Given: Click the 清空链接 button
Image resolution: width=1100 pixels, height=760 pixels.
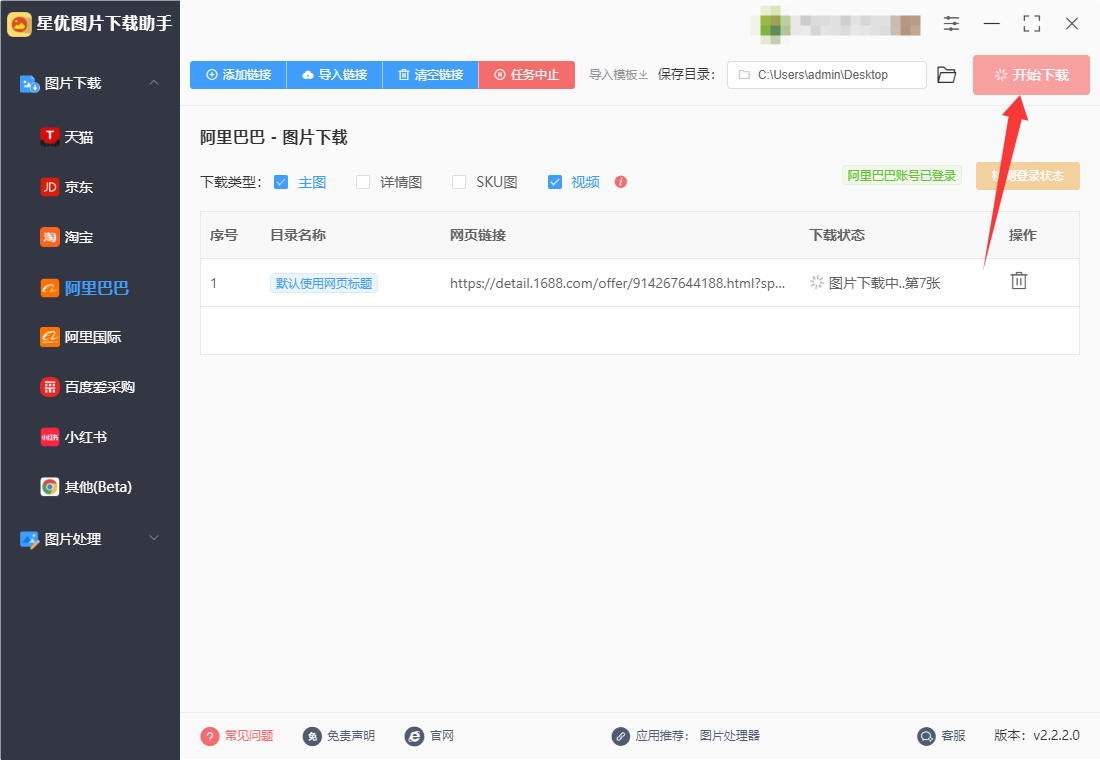Looking at the screenshot, I should click(431, 74).
